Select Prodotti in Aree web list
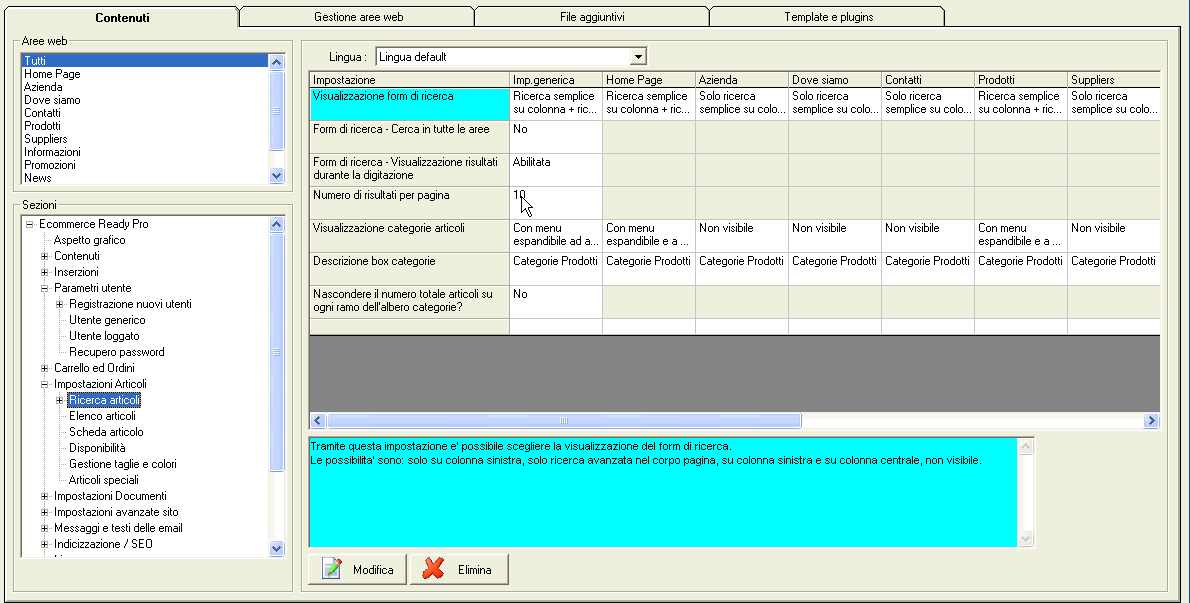 coord(145,126)
